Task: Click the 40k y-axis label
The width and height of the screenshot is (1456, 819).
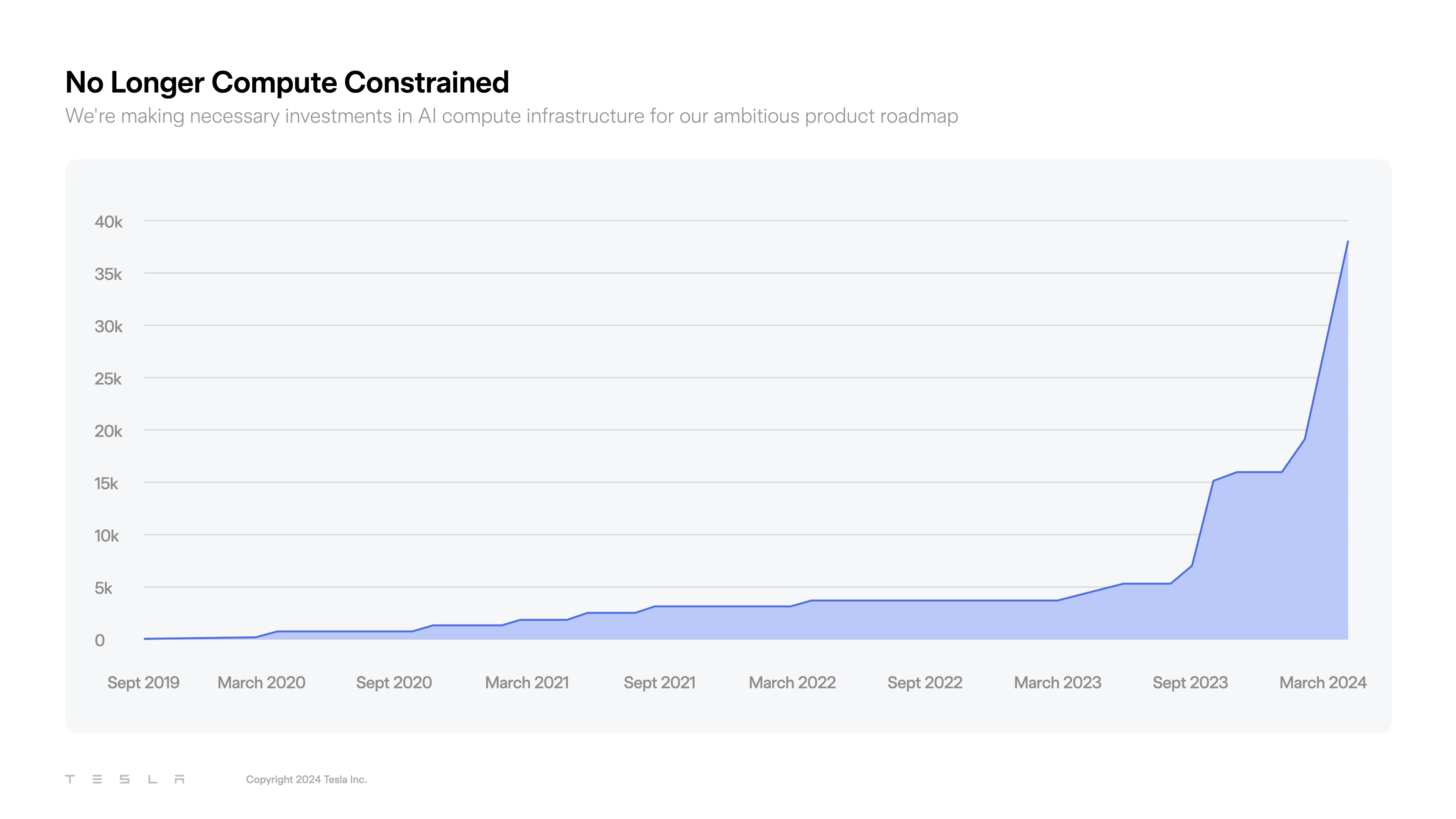Action: [x=108, y=221]
